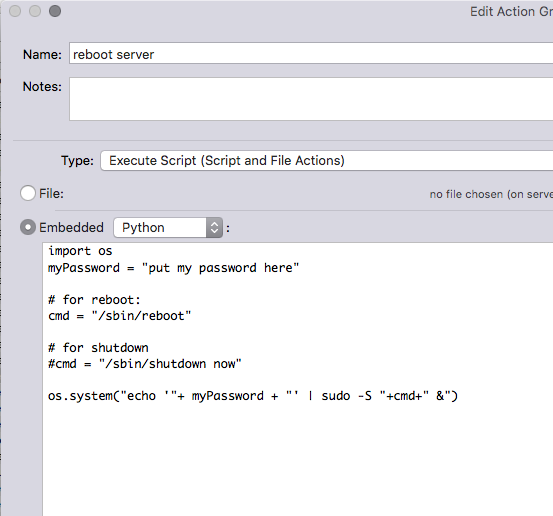Click the 'no file chosen' file path text
This screenshot has height=516, width=553.
tap(491, 194)
